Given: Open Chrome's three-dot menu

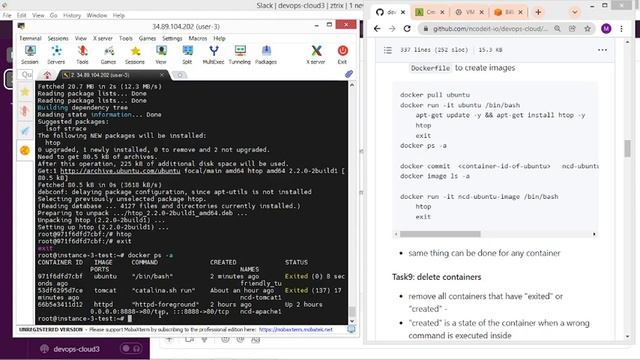Looking at the screenshot, I should click(621, 29).
